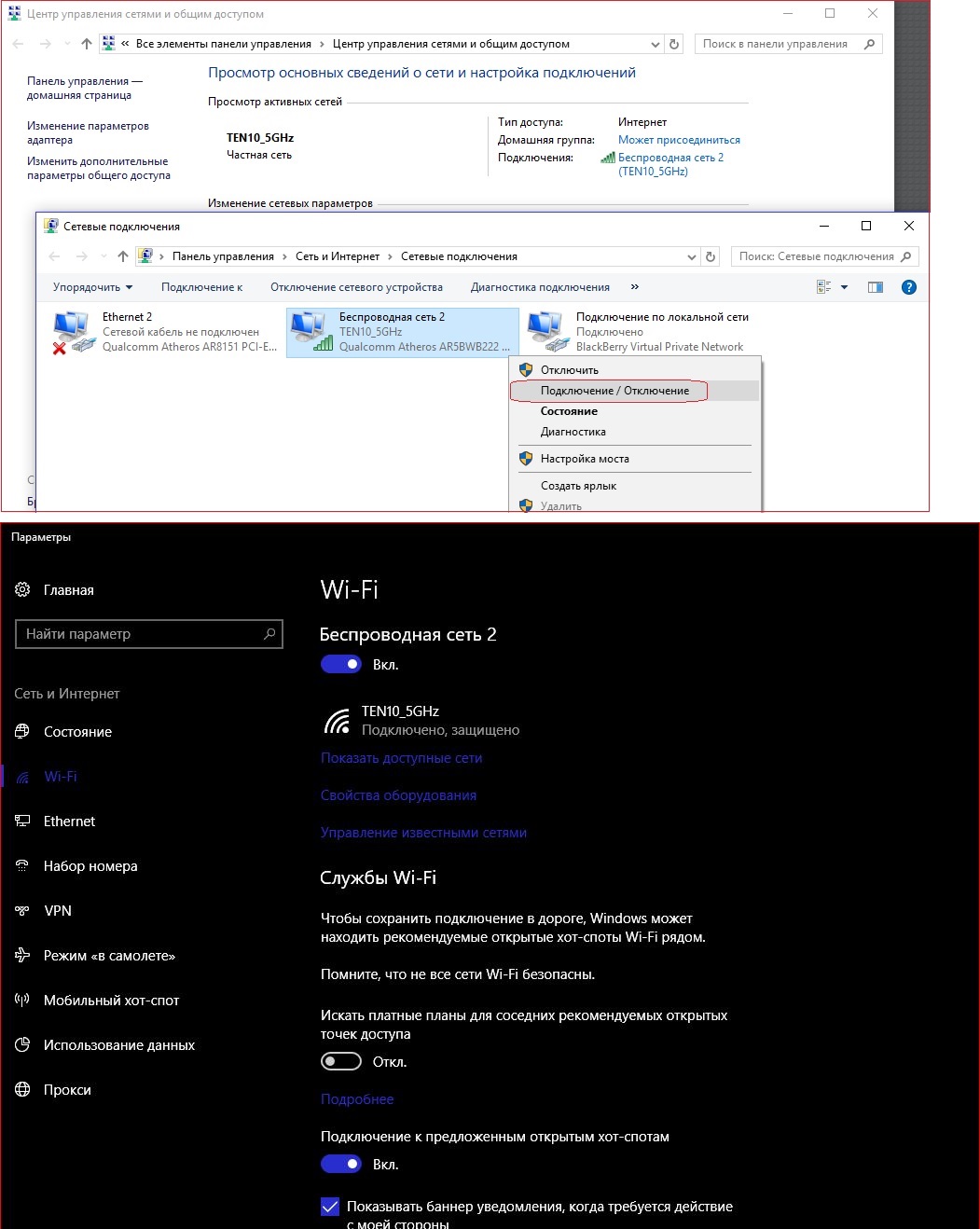Expand the breadcrumb chevron before Все элементы панели управления

125,44
